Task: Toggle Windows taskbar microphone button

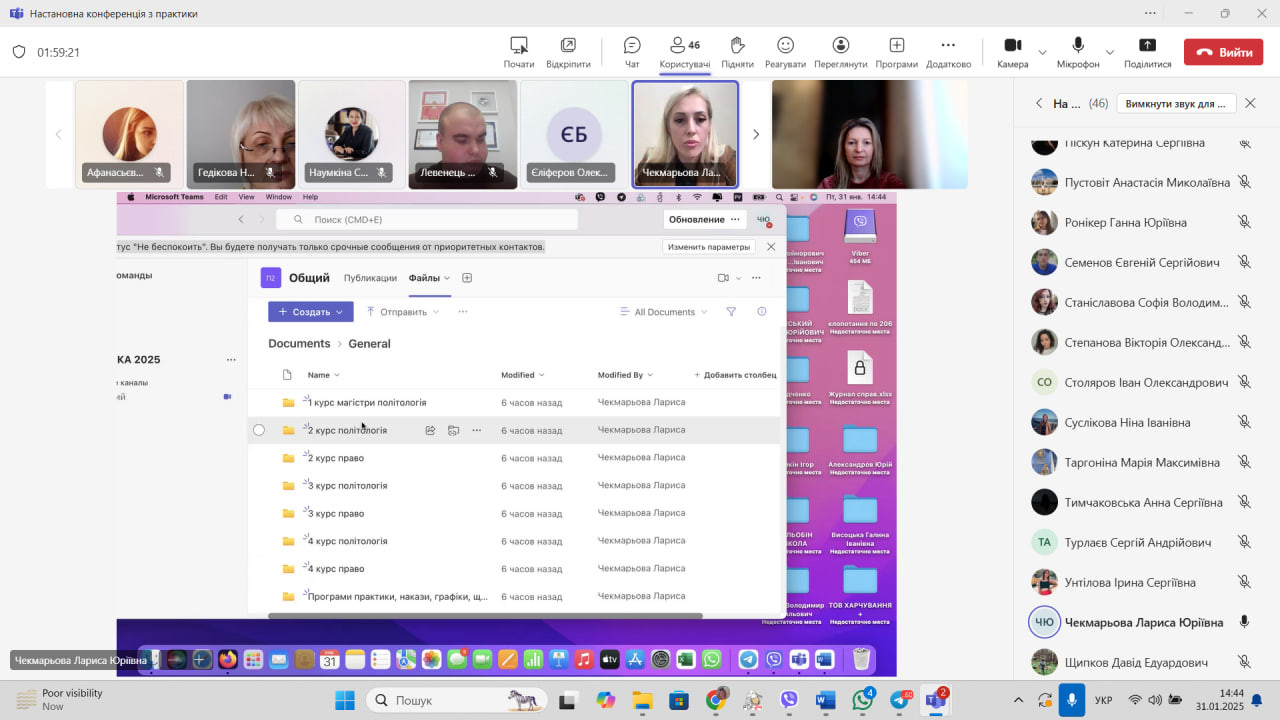Action: 1071,700
